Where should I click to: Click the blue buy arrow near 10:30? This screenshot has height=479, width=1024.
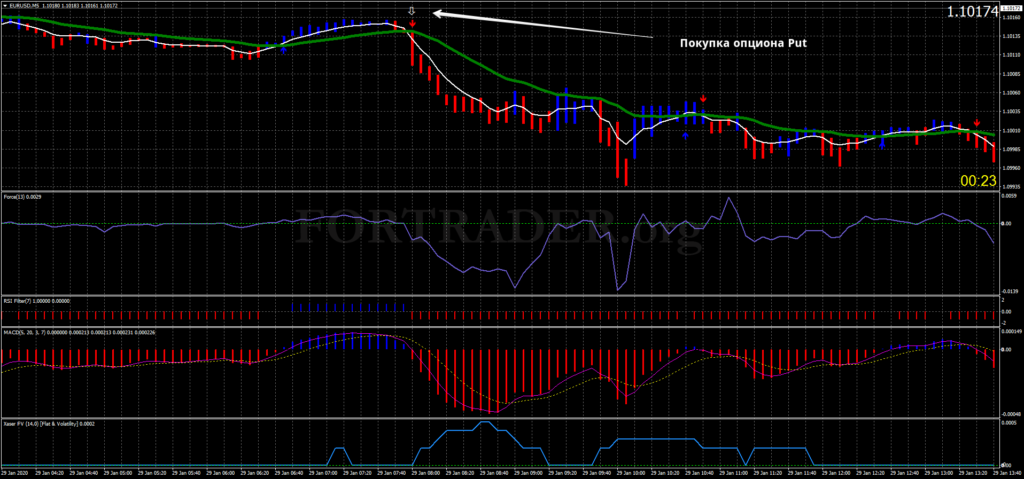pyautogui.click(x=685, y=134)
